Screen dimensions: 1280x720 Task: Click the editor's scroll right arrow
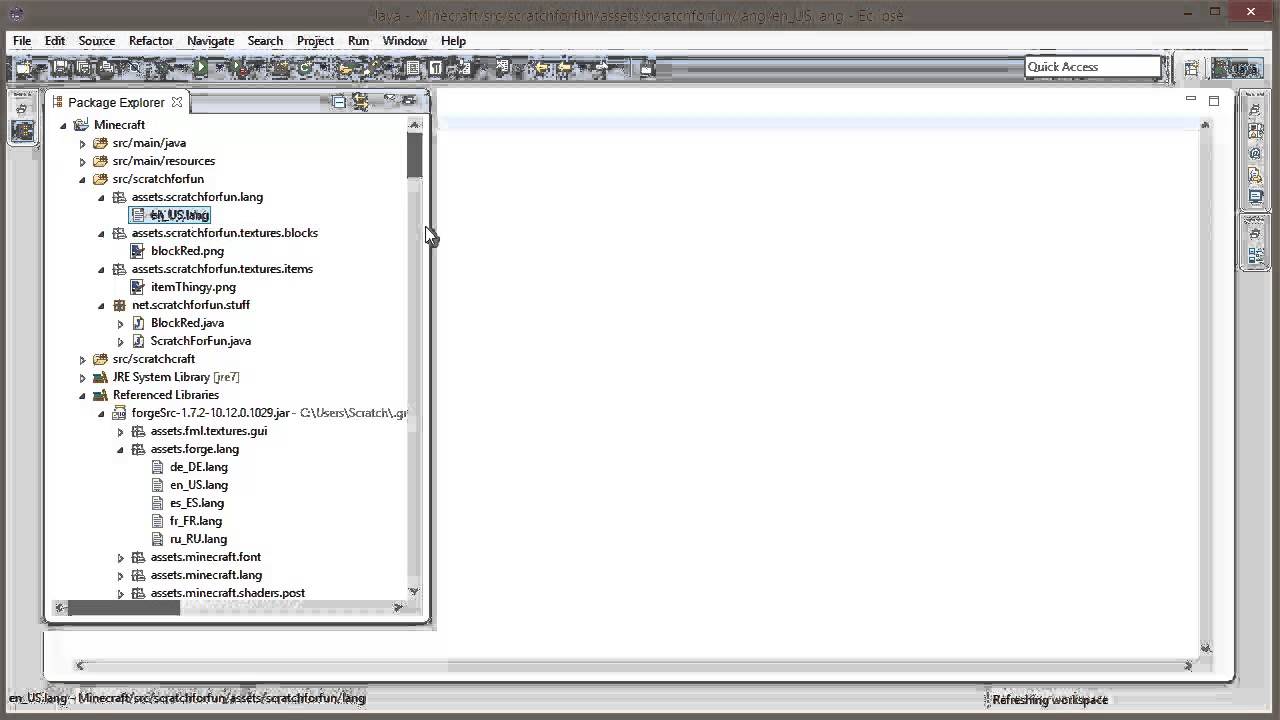1188,665
